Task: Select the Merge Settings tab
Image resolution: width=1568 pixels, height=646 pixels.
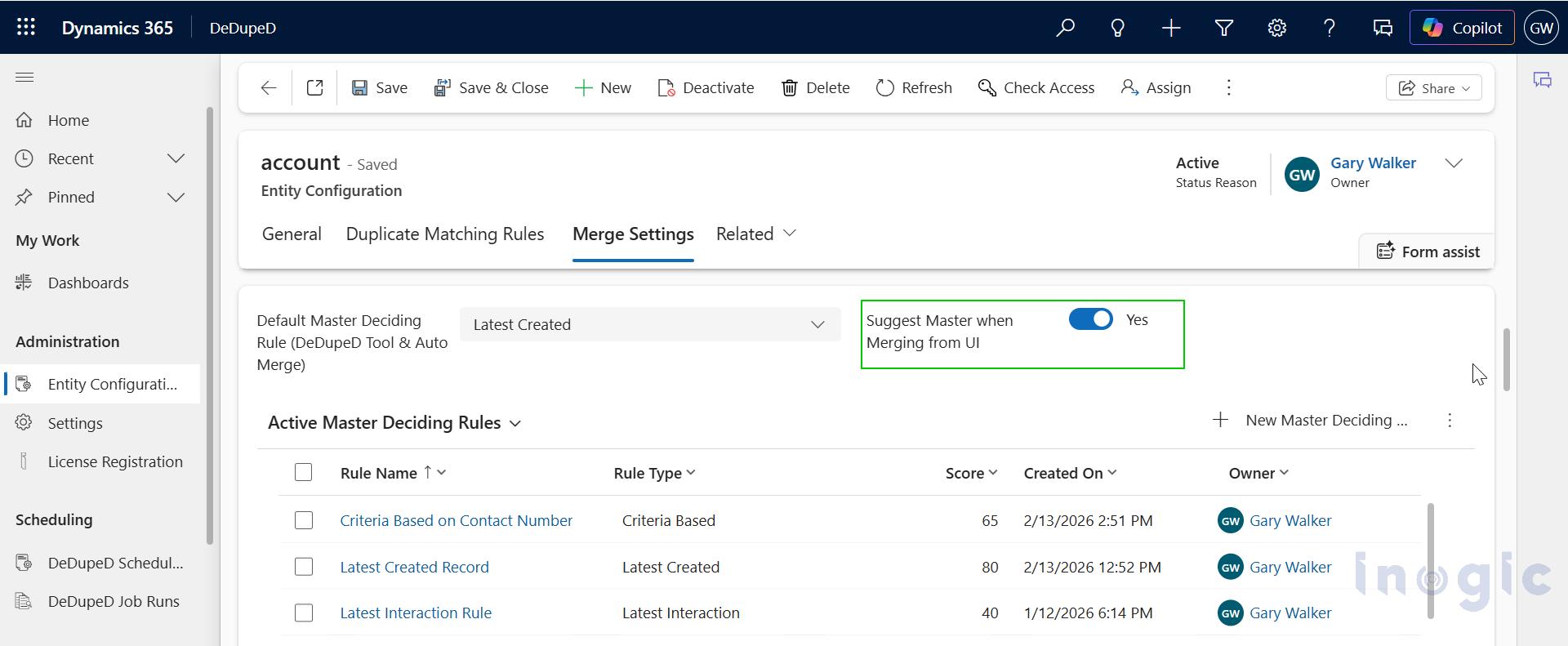Action: 633,234
